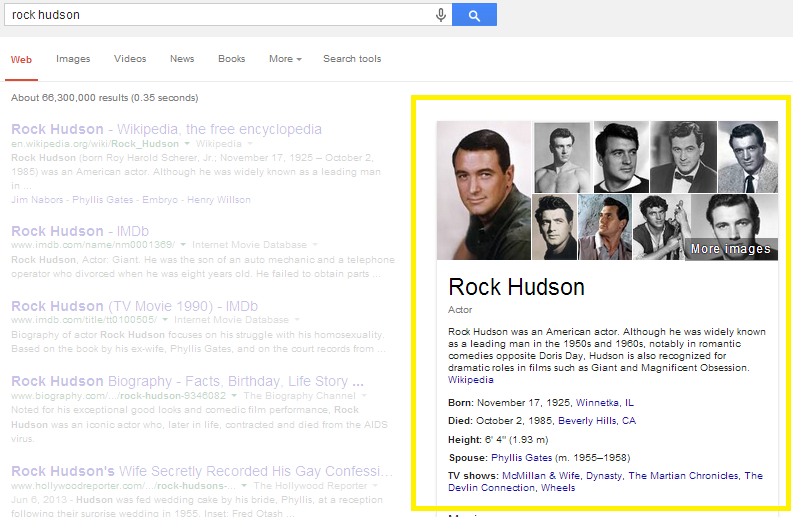Open The Martian Chronicles link

683,476
